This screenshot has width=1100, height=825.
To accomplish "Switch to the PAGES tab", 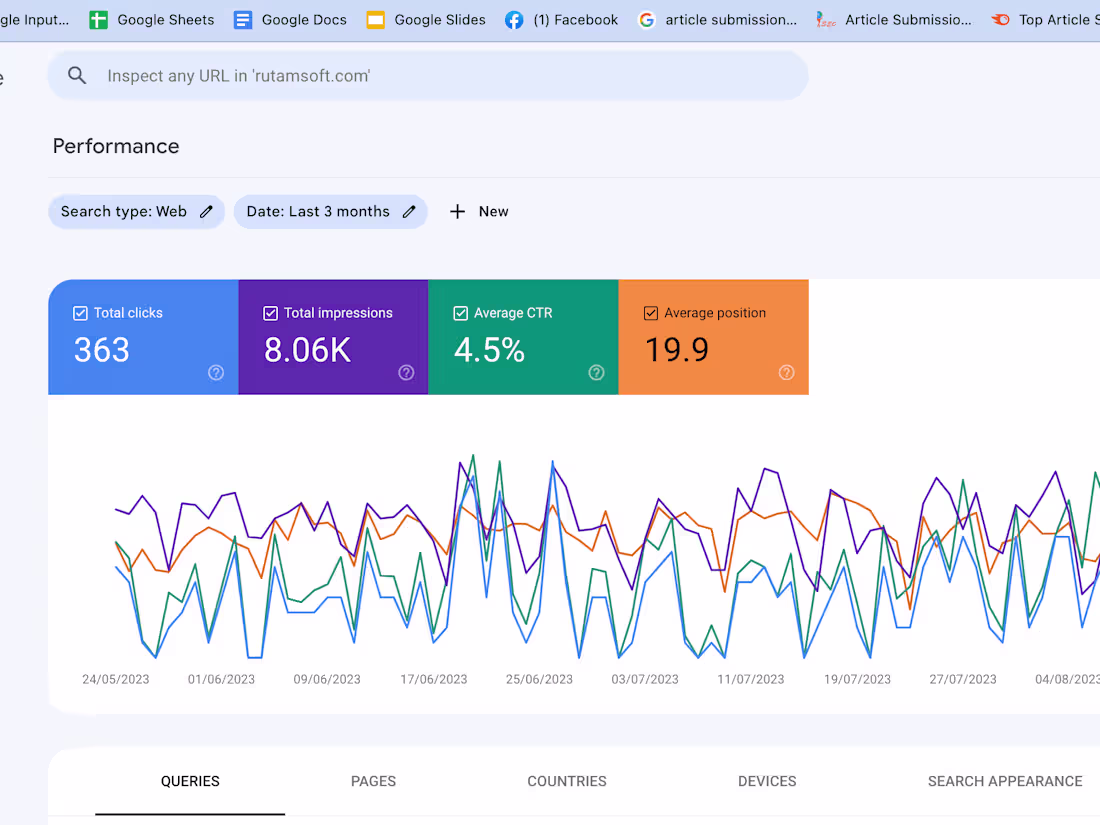I will coord(373,781).
